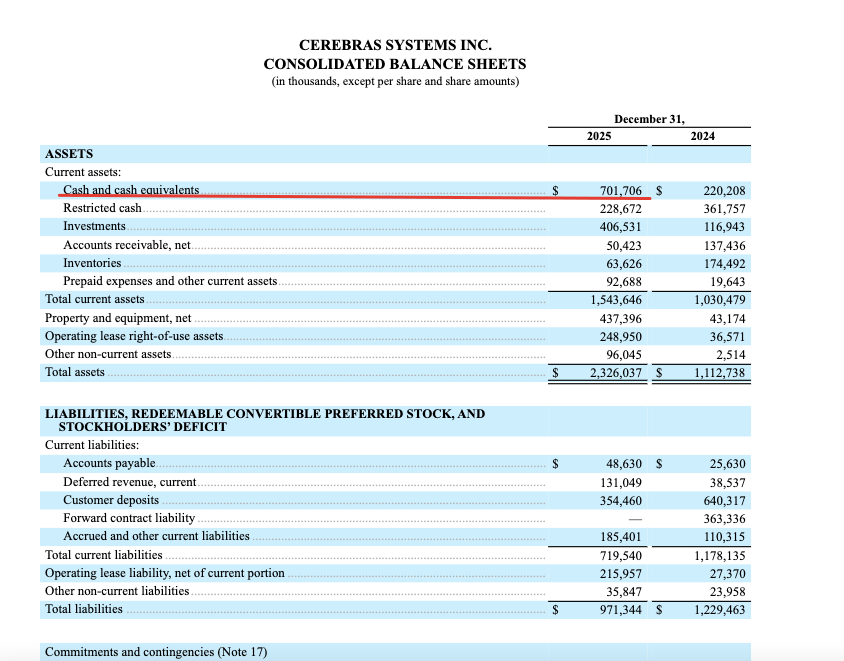
Task: Click the 92,688 prepaid expenses value
Action: (624, 282)
